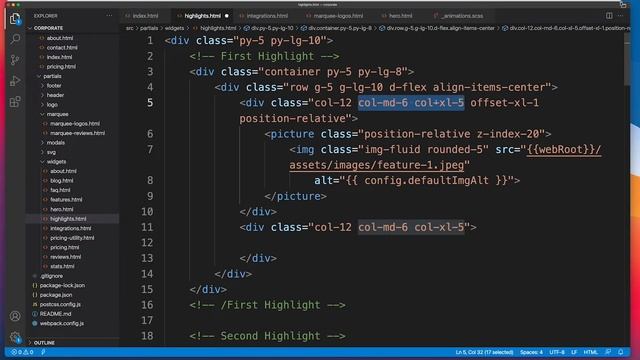640x360 pixels.
Task: Change language mode HTML
Action: pyautogui.click(x=590, y=352)
